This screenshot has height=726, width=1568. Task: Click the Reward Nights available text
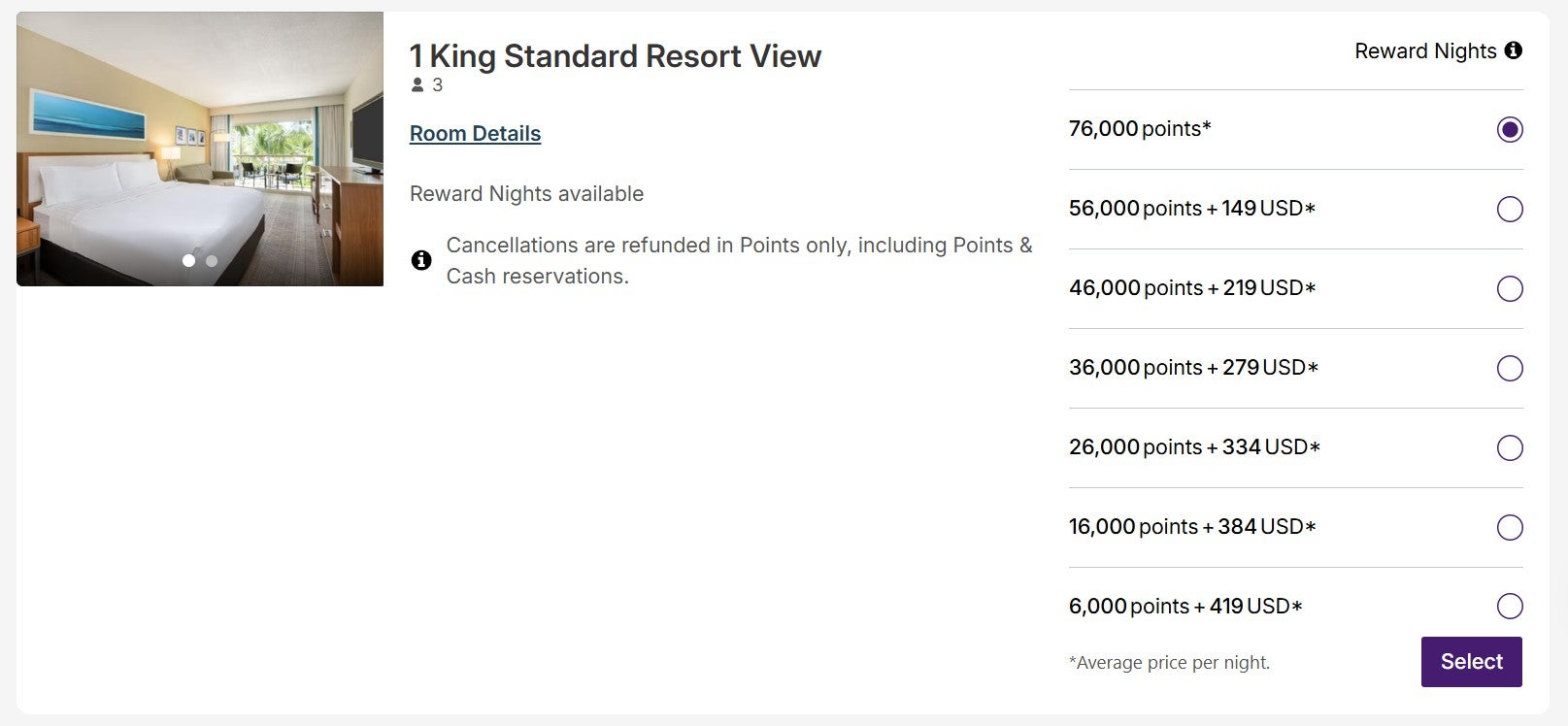(x=526, y=193)
